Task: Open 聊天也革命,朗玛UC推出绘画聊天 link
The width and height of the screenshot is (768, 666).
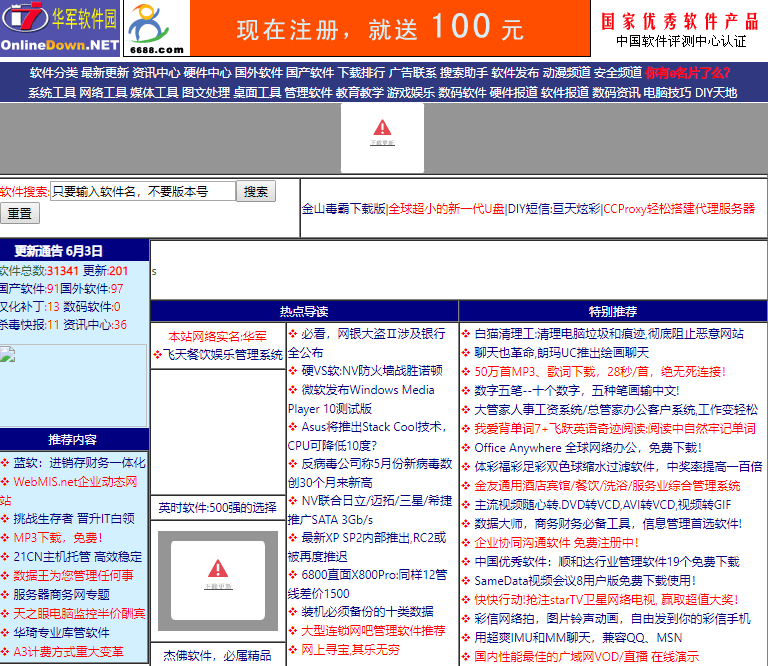Action: [x=562, y=353]
